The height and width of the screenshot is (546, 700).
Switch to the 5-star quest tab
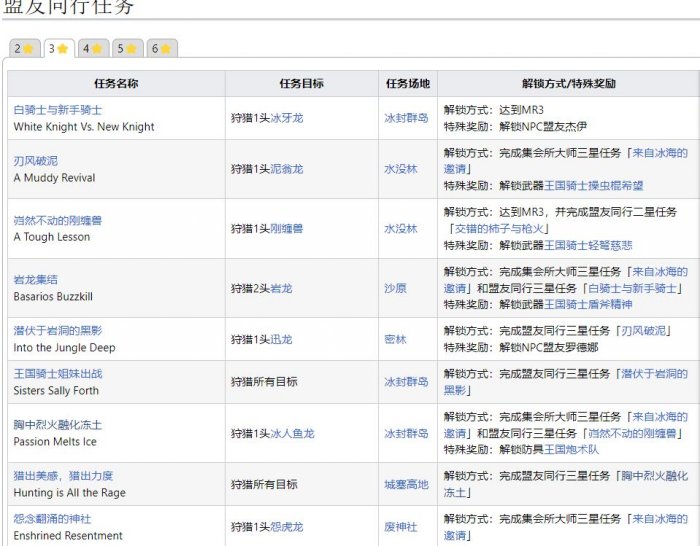point(127,48)
